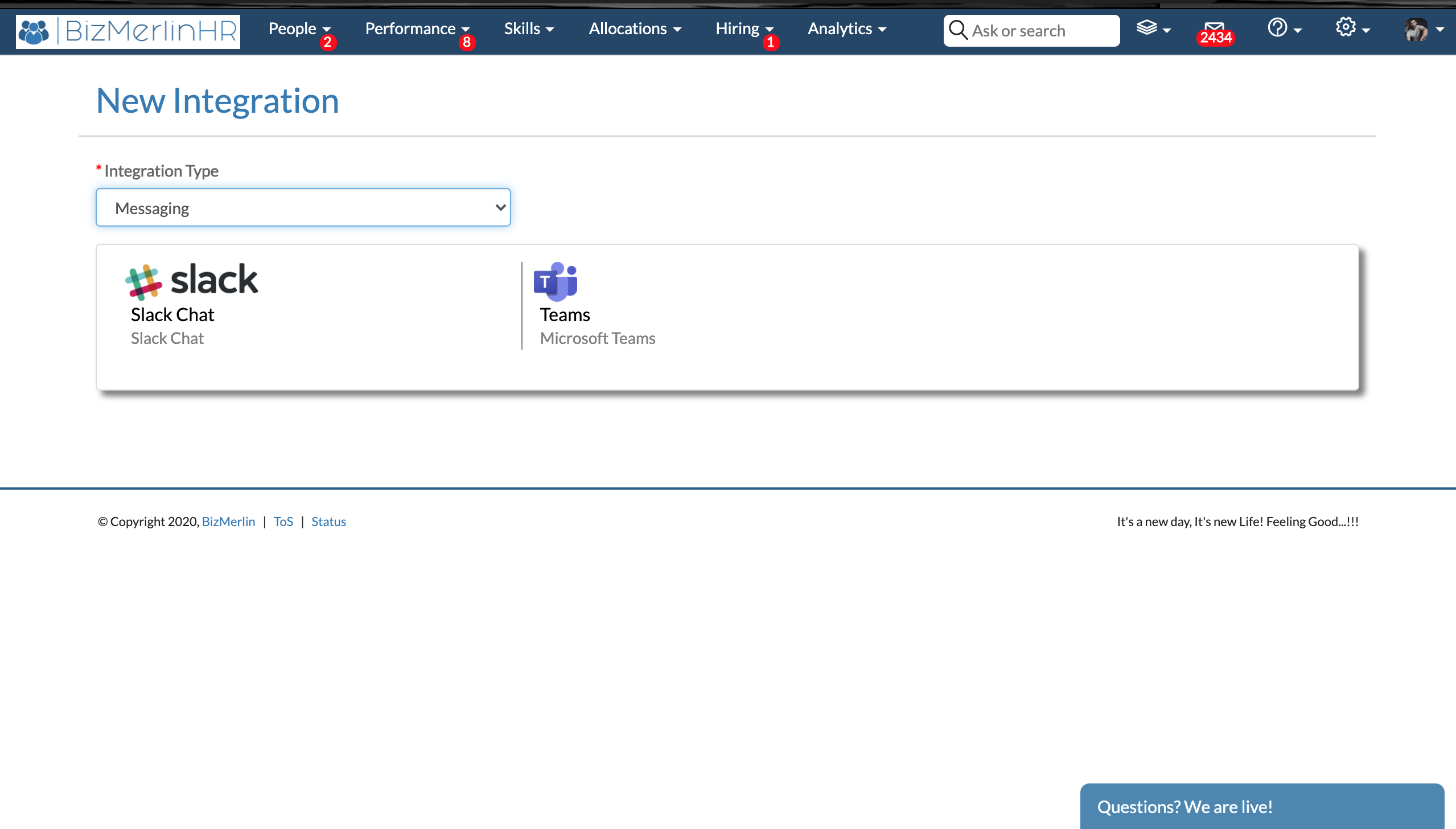Click the Ask or search field
The height and width of the screenshot is (829, 1456).
1031,31
